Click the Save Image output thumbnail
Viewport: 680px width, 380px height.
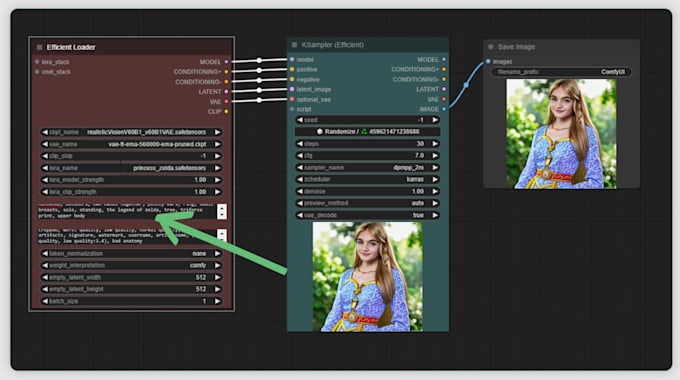click(561, 134)
